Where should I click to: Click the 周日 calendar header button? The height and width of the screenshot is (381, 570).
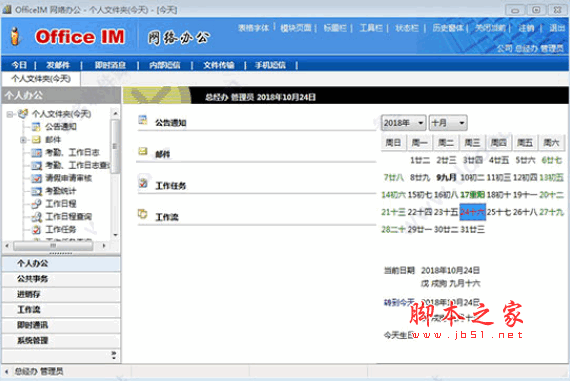tap(393, 143)
